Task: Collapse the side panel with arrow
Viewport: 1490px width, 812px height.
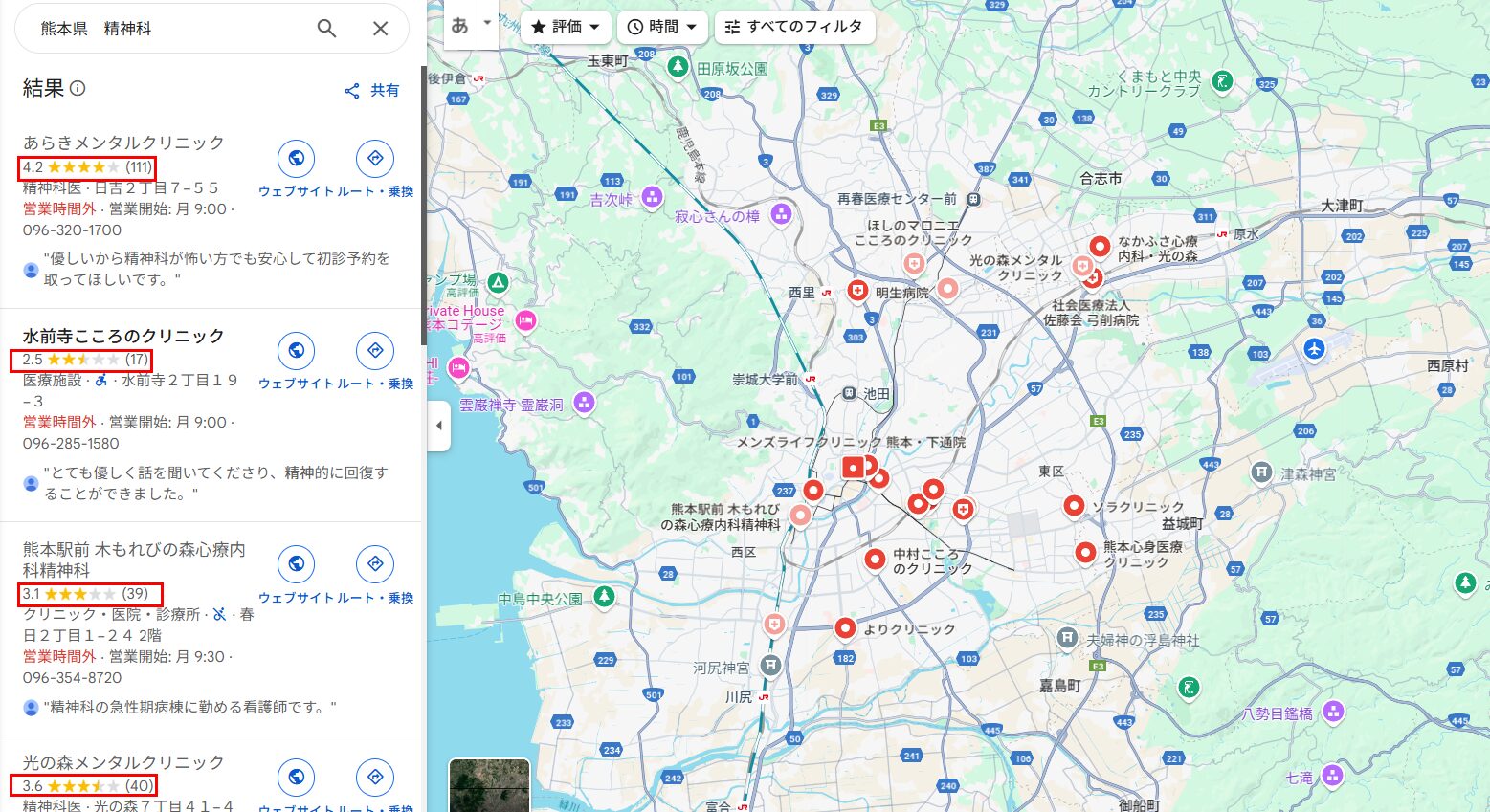Action: [x=438, y=426]
